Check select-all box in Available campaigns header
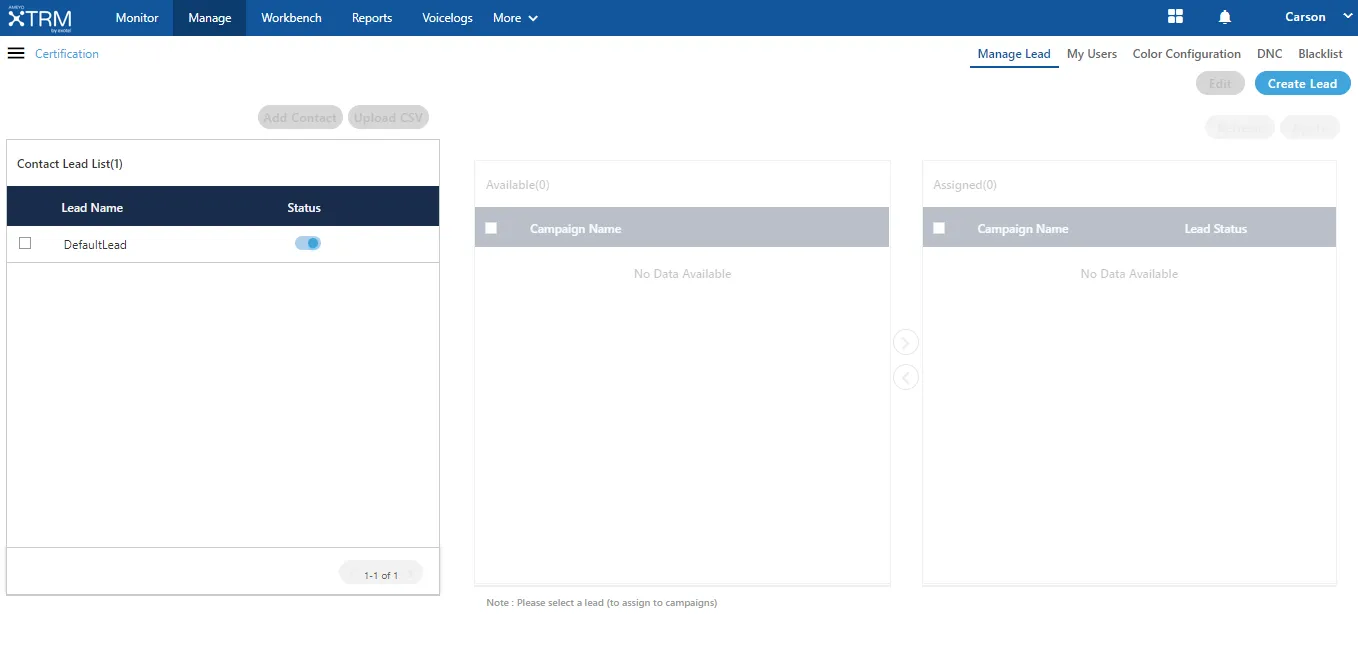This screenshot has width=1358, height=646. point(491,228)
